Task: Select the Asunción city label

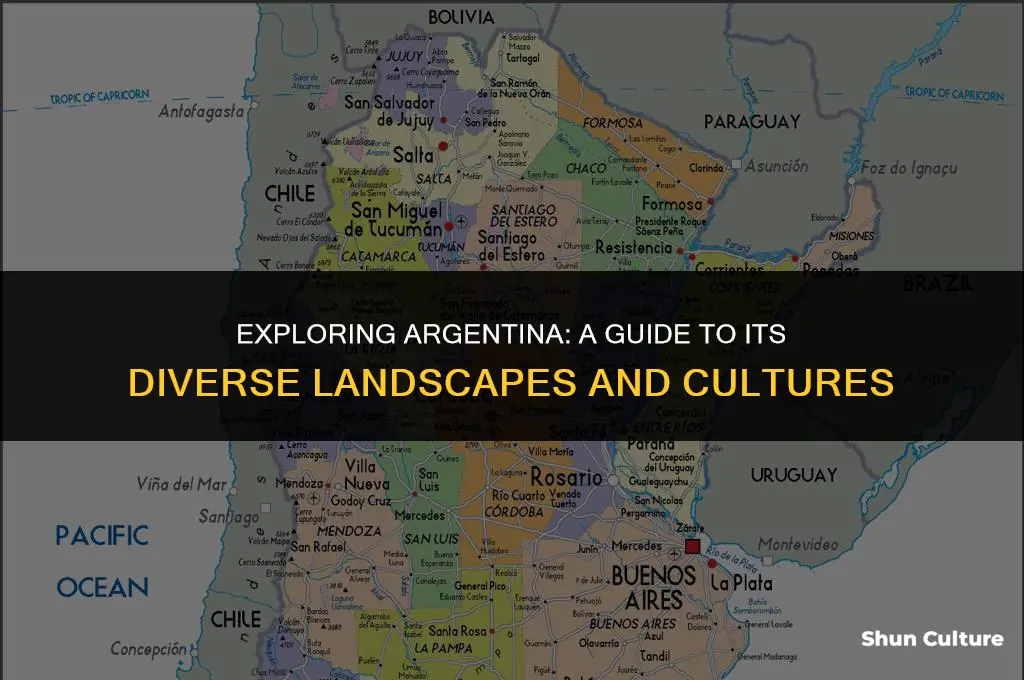Action: coord(776,166)
